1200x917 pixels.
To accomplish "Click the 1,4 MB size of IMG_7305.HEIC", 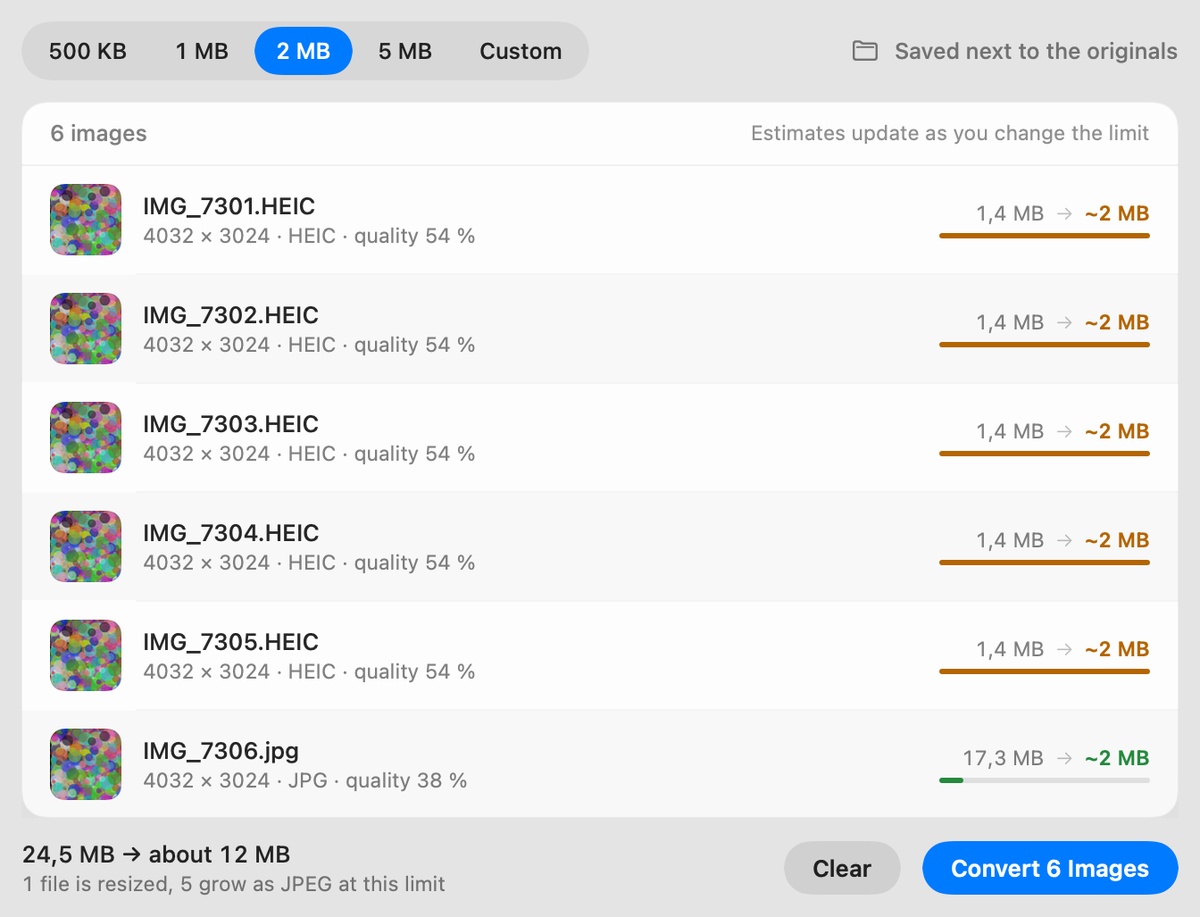I will click(1010, 649).
